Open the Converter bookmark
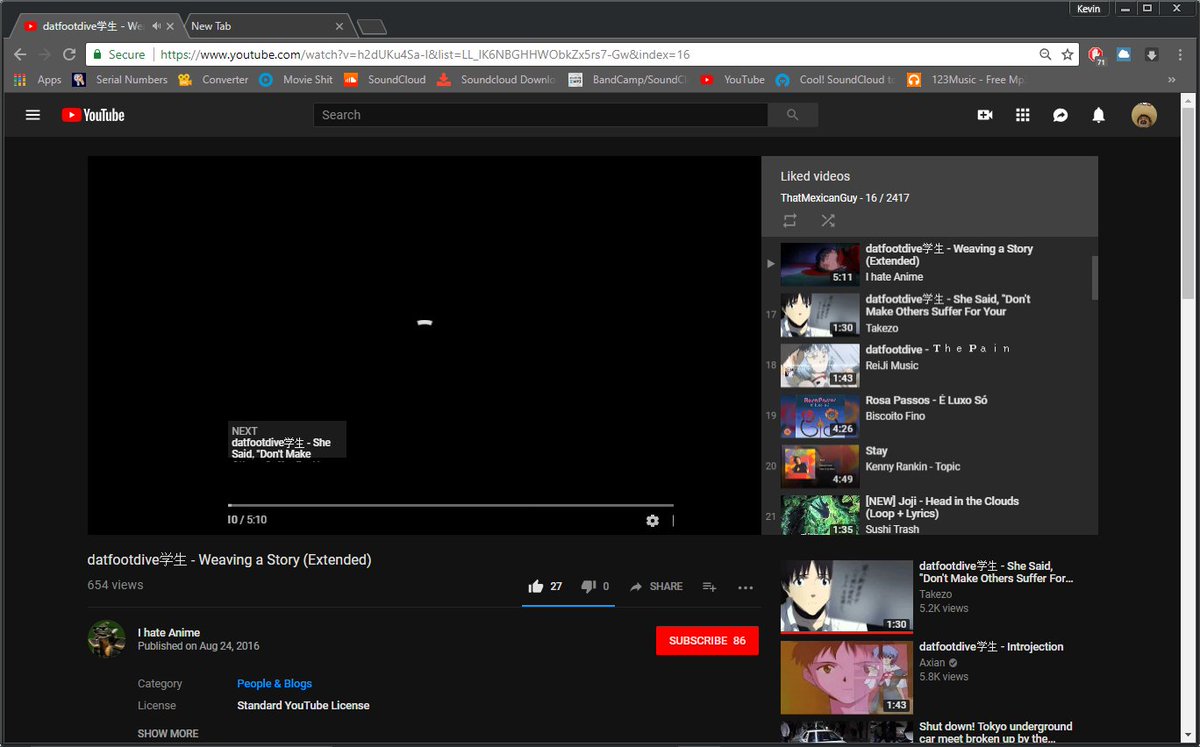Viewport: 1200px width, 747px height. click(214, 80)
